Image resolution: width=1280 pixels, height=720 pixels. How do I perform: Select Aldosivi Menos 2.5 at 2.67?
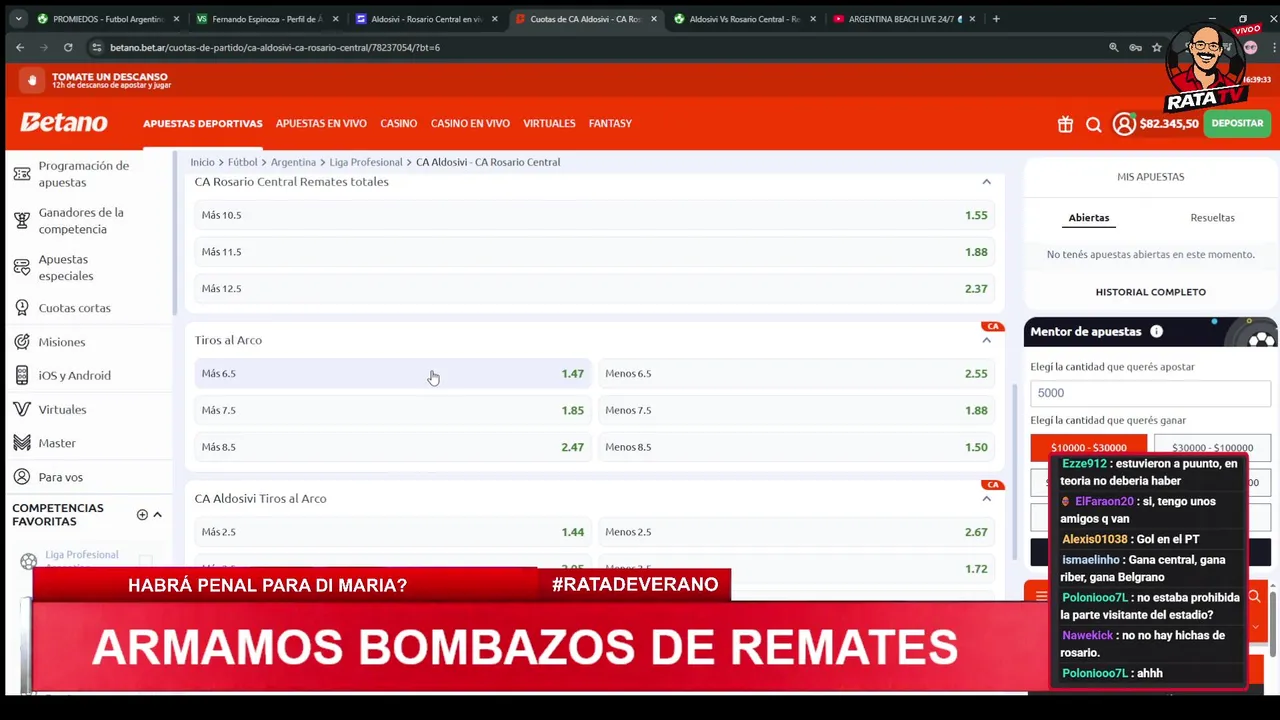[x=796, y=532]
